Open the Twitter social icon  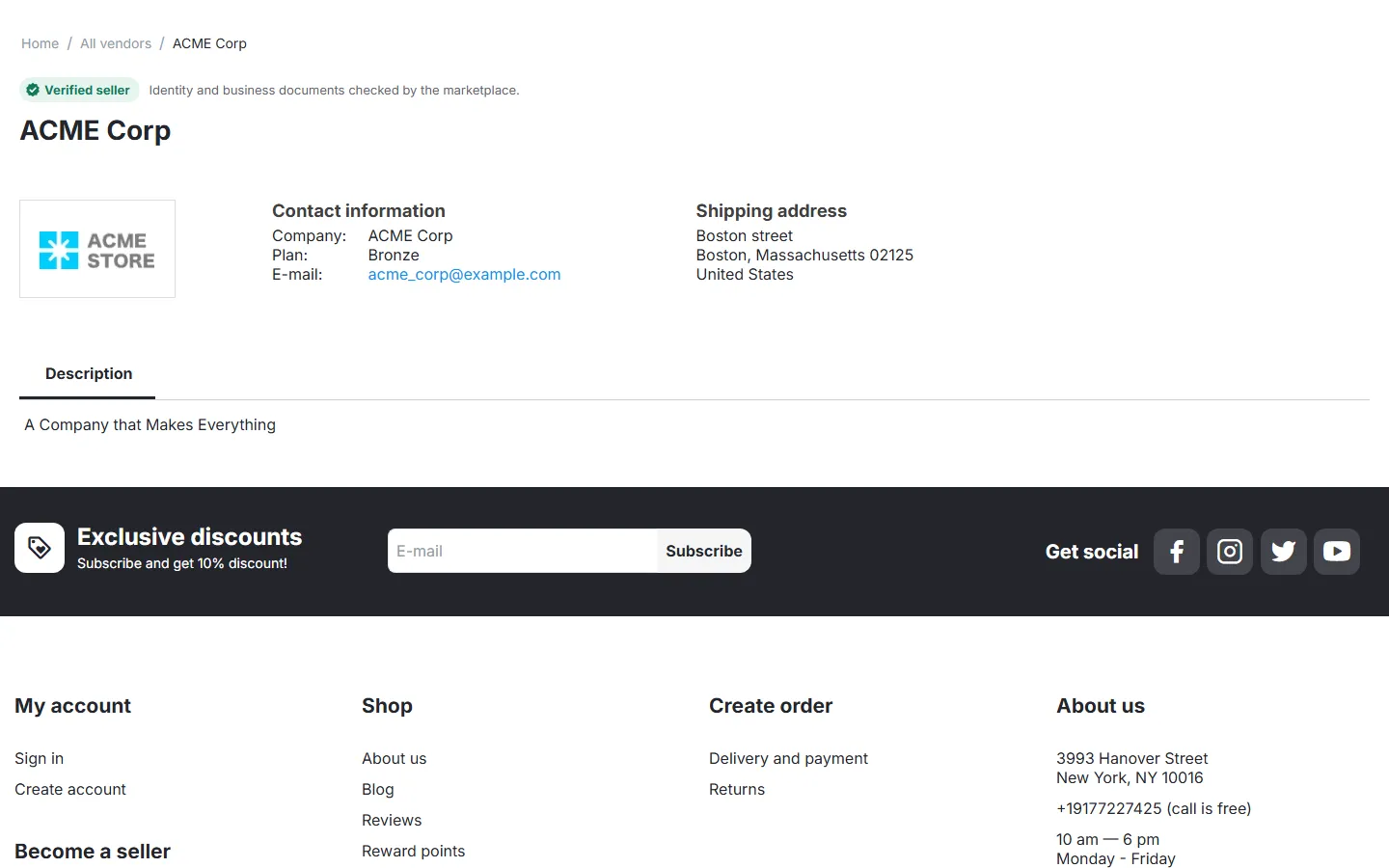click(1283, 552)
